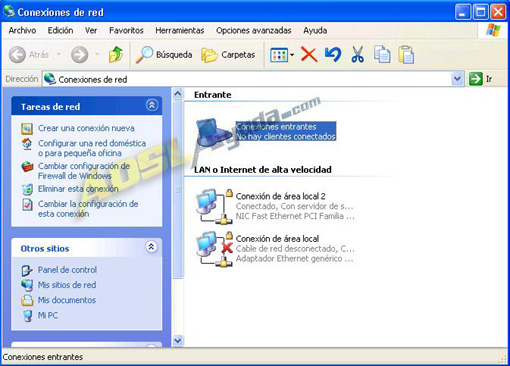Click the sidebar scroll up arrow
The width and height of the screenshot is (510, 366).
point(178,94)
